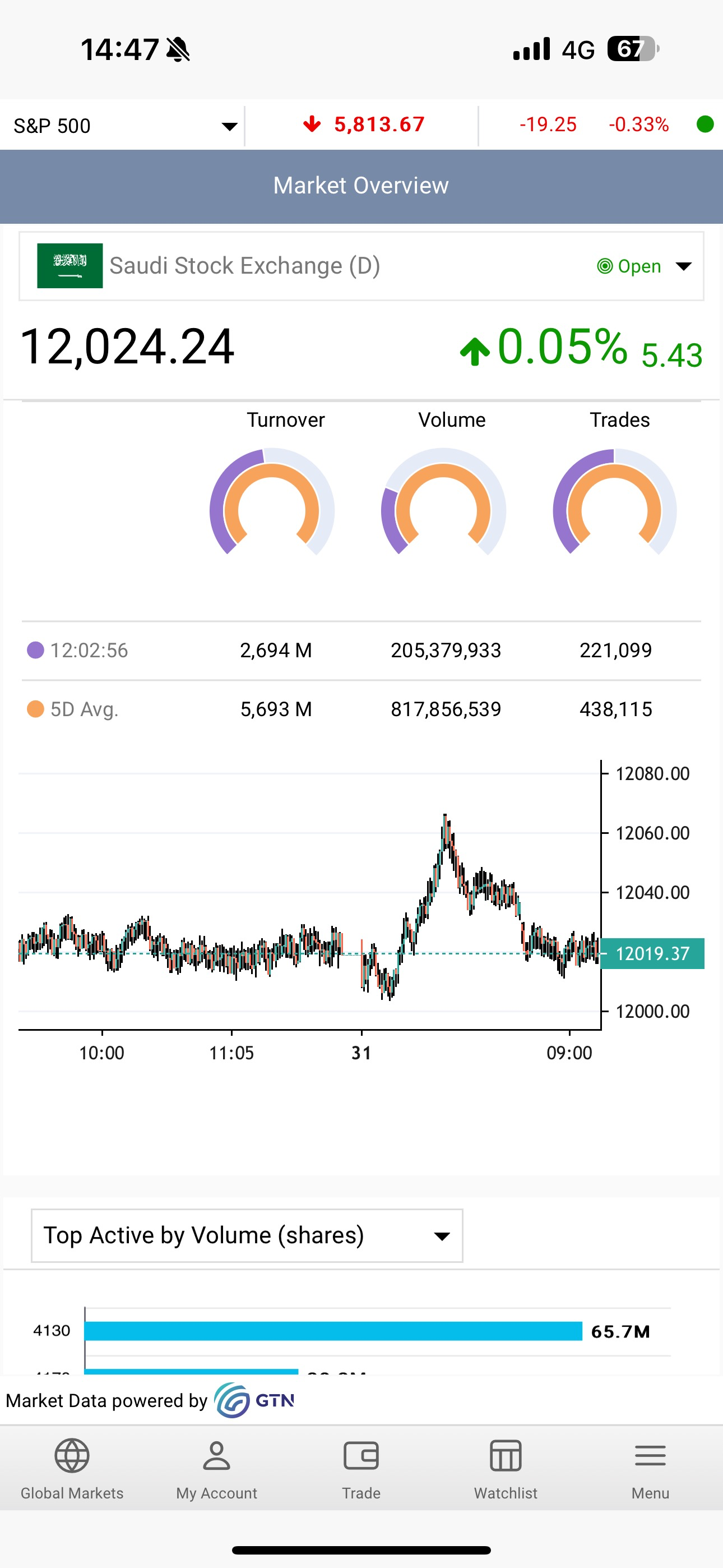Click the 12,024.24 index value
723x1568 pixels.
(x=127, y=347)
